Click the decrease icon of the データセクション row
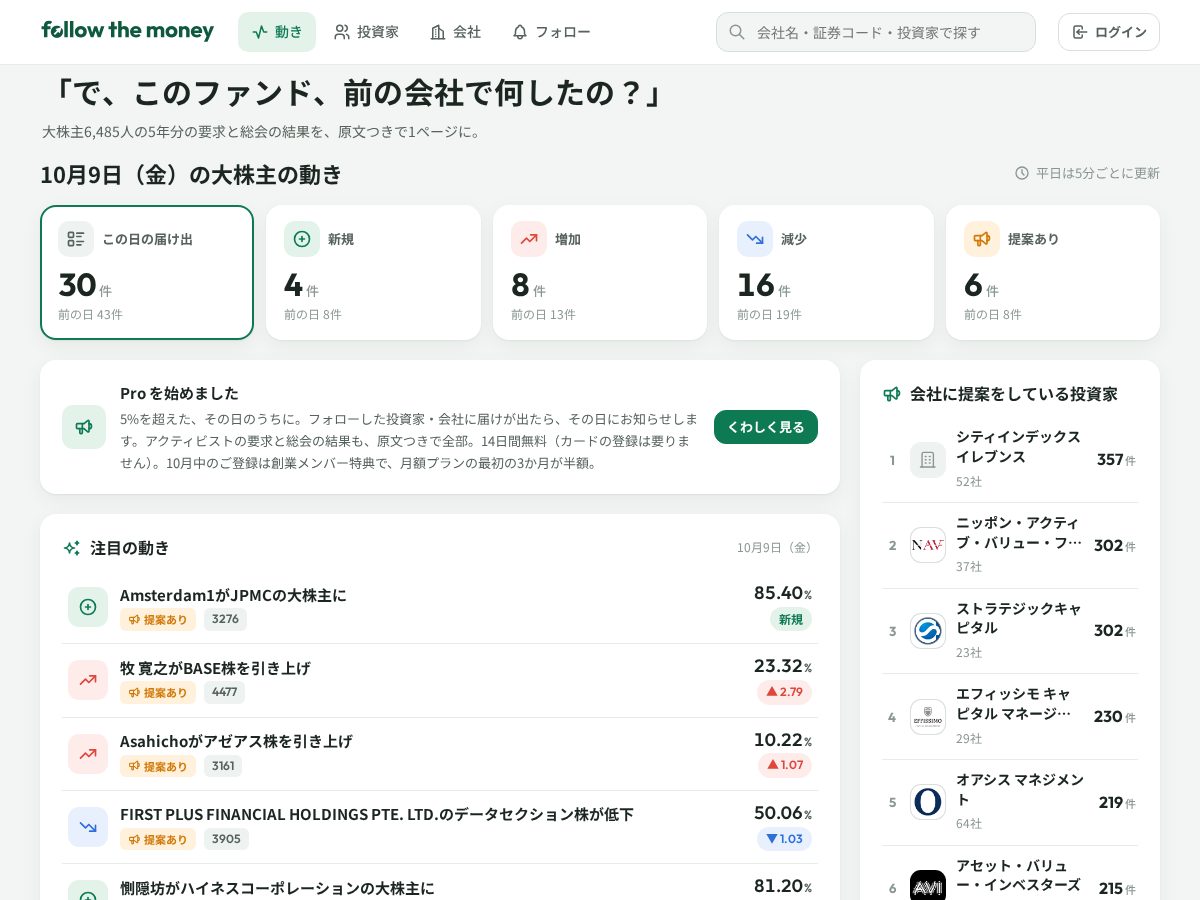 coord(88,827)
